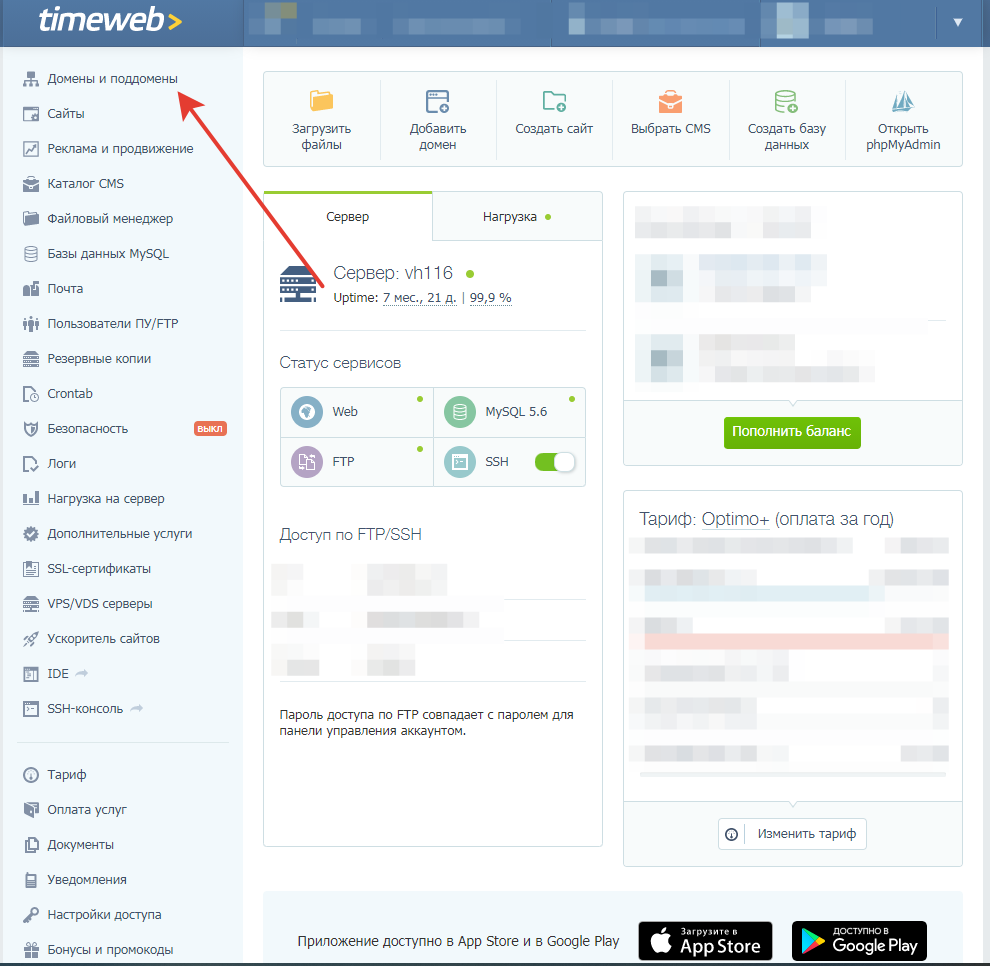Open Бонусы и промокоды in the sidebar
The image size is (990, 966).
[x=110, y=950]
